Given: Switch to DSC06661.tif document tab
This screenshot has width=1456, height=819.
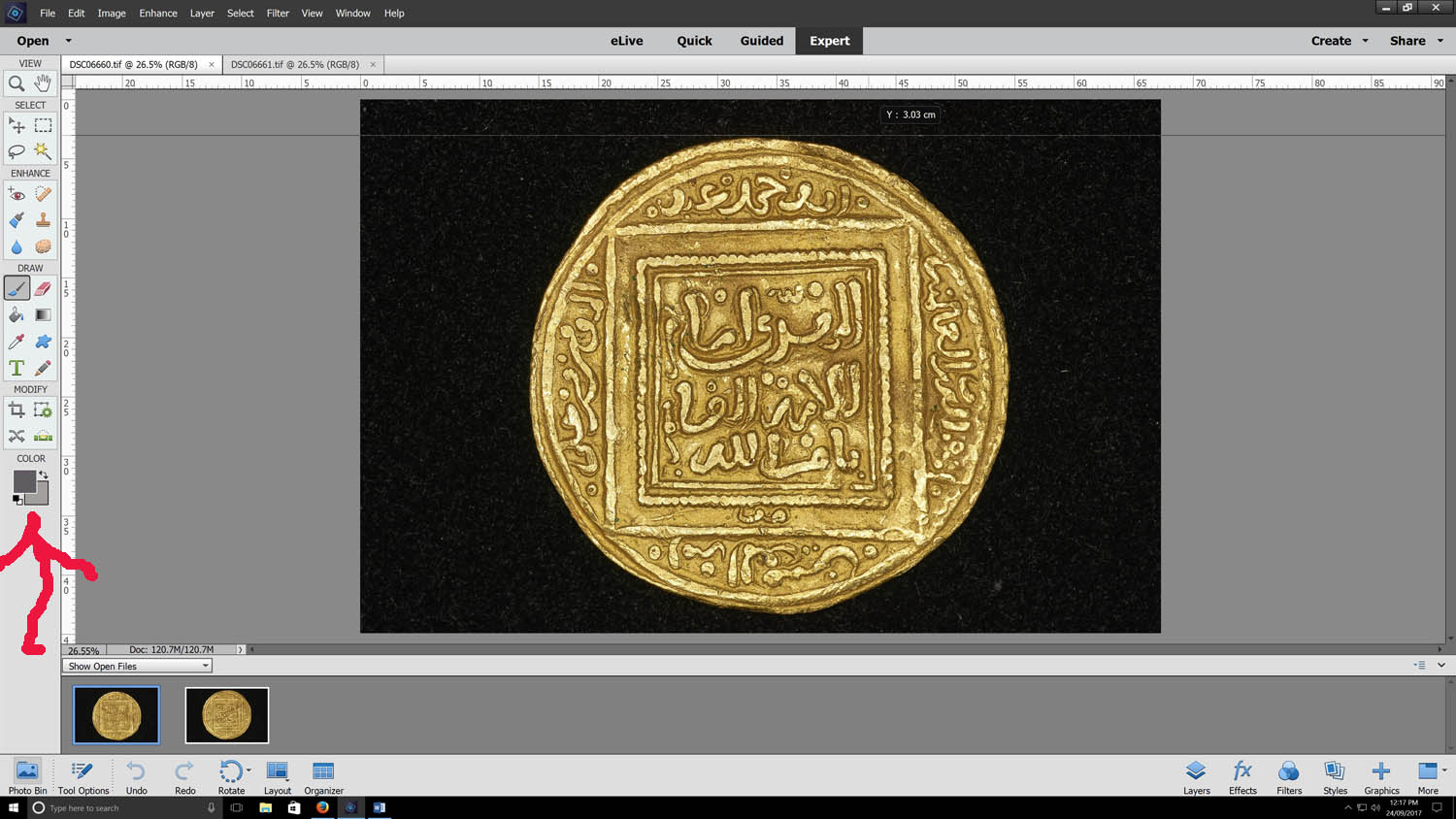Looking at the screenshot, I should 295,64.
